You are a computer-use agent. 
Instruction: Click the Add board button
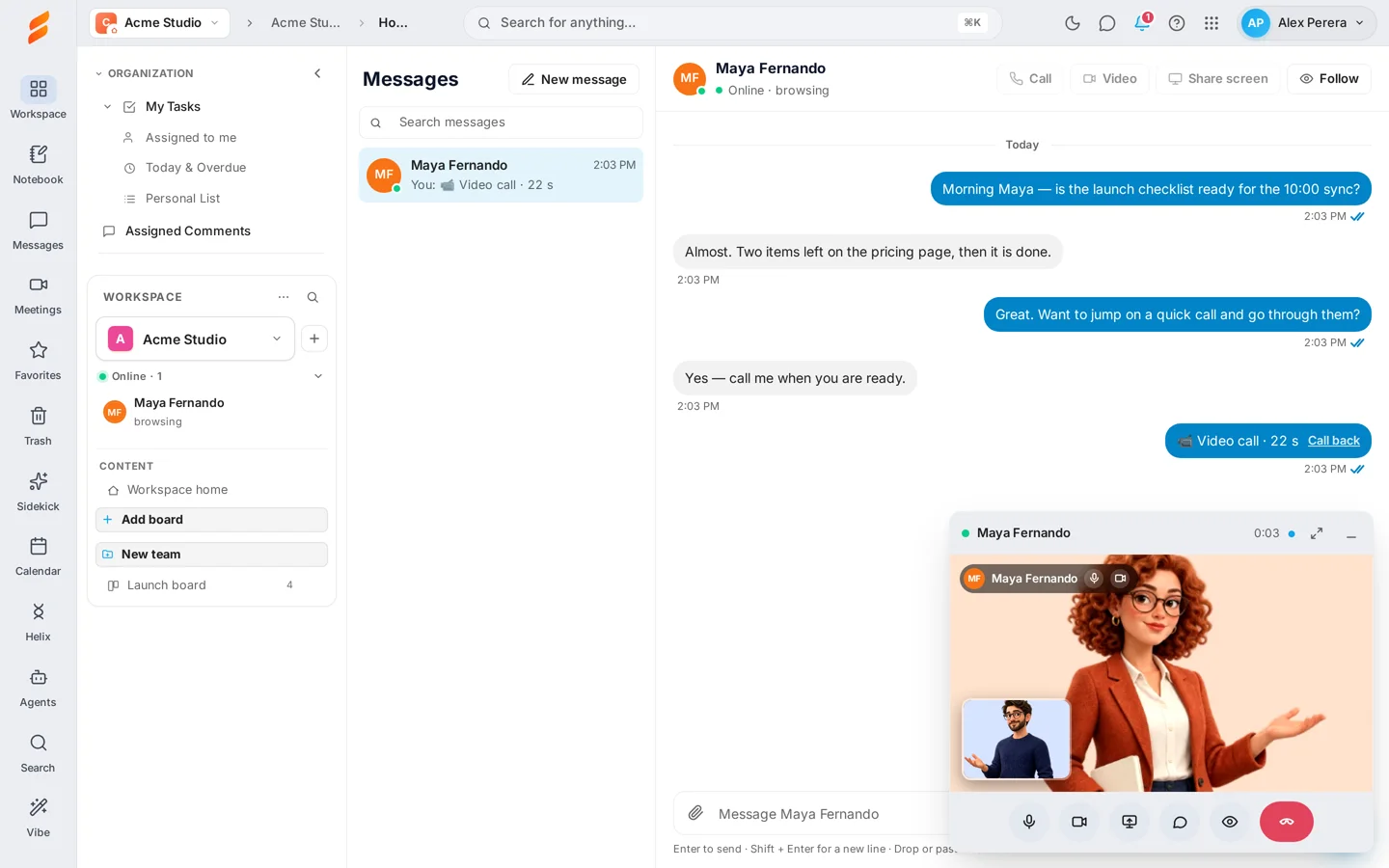pos(212,520)
